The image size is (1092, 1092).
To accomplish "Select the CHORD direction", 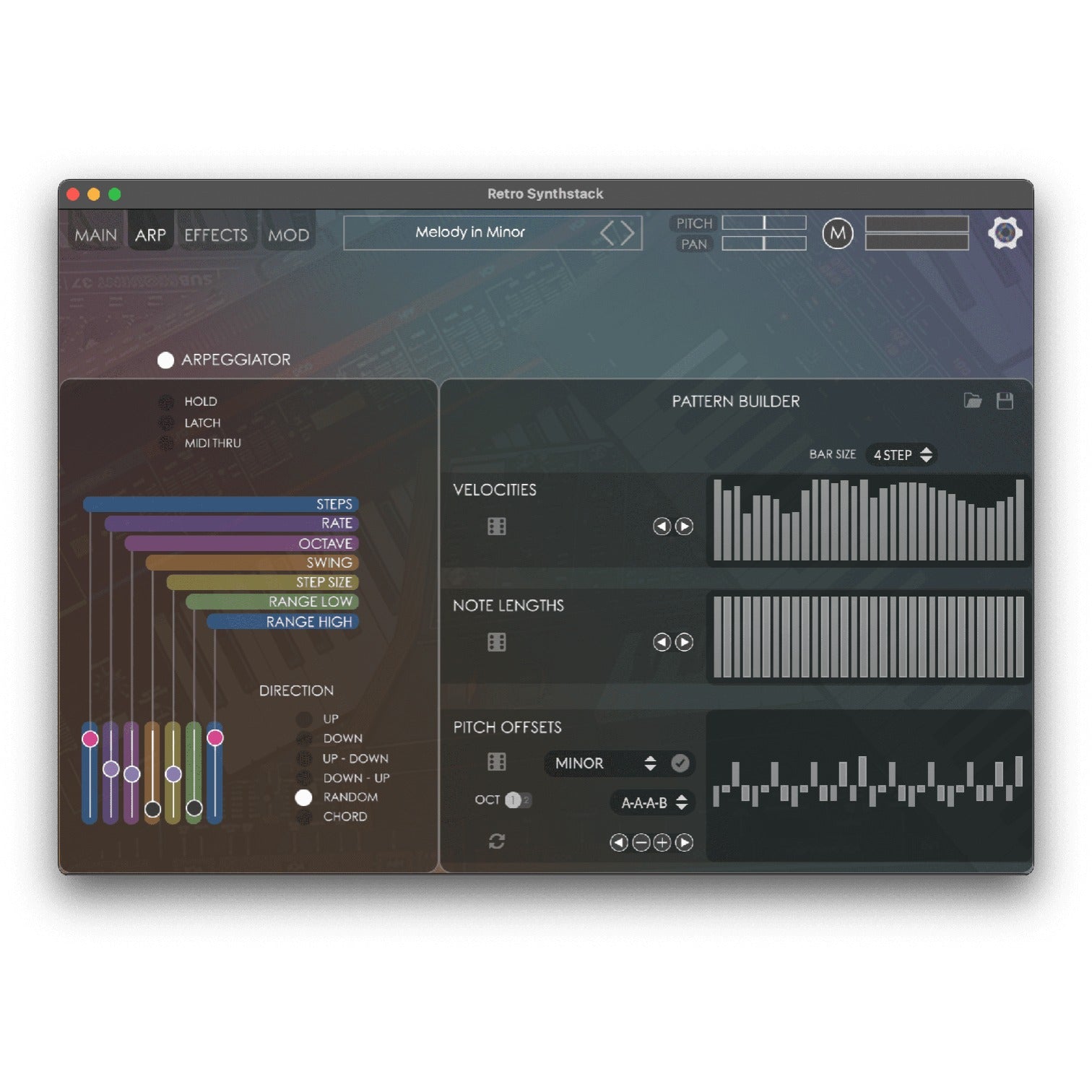I will point(304,817).
